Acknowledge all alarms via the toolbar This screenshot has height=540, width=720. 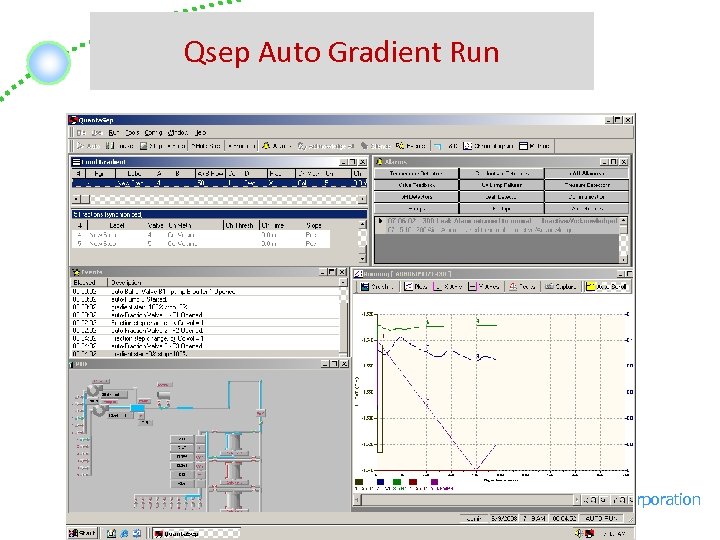[326, 146]
